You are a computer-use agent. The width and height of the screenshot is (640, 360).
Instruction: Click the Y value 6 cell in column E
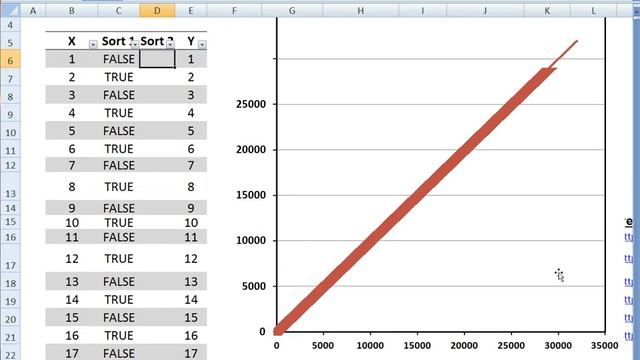[191, 149]
